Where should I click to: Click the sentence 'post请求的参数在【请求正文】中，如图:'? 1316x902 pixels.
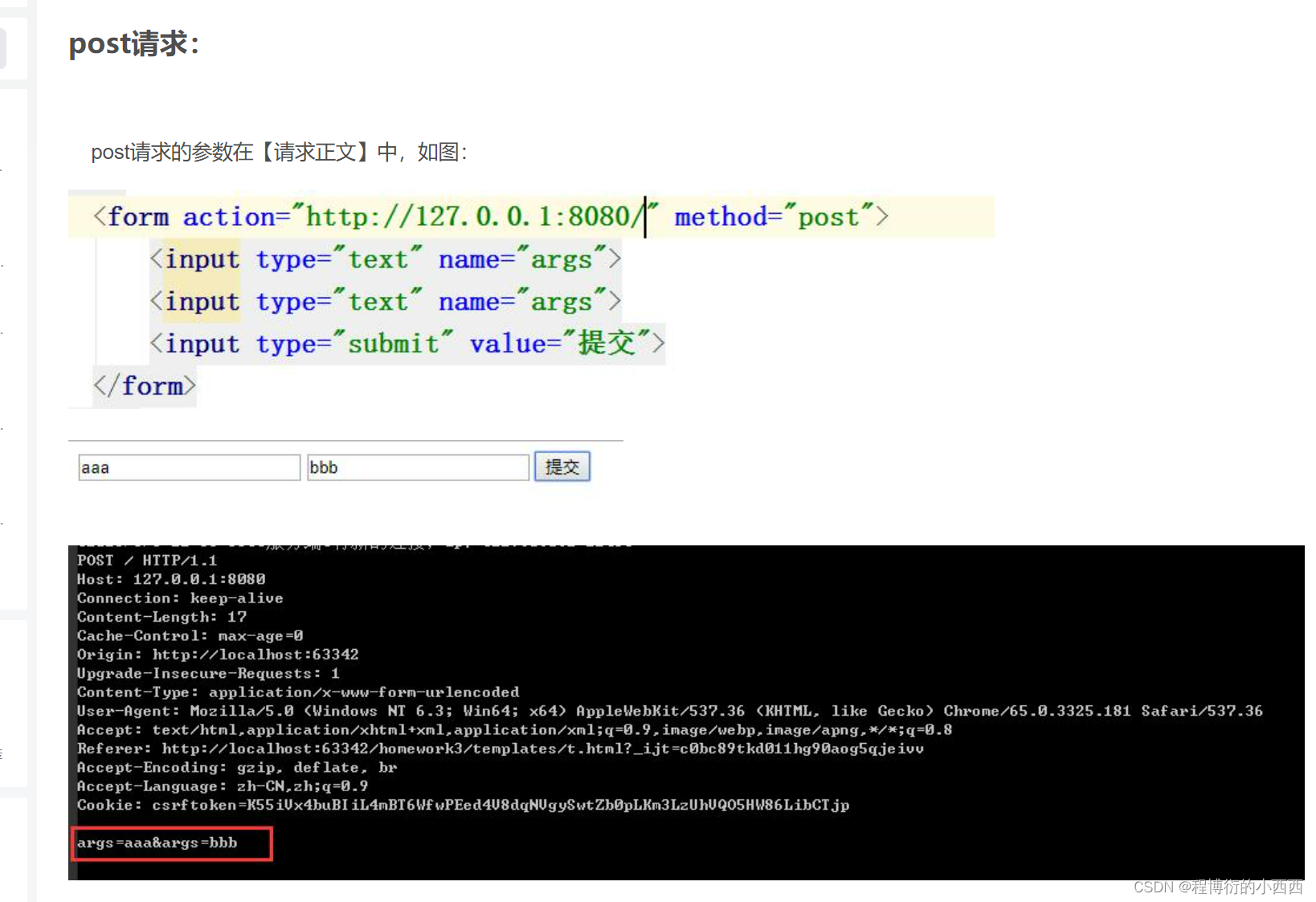pos(279,152)
